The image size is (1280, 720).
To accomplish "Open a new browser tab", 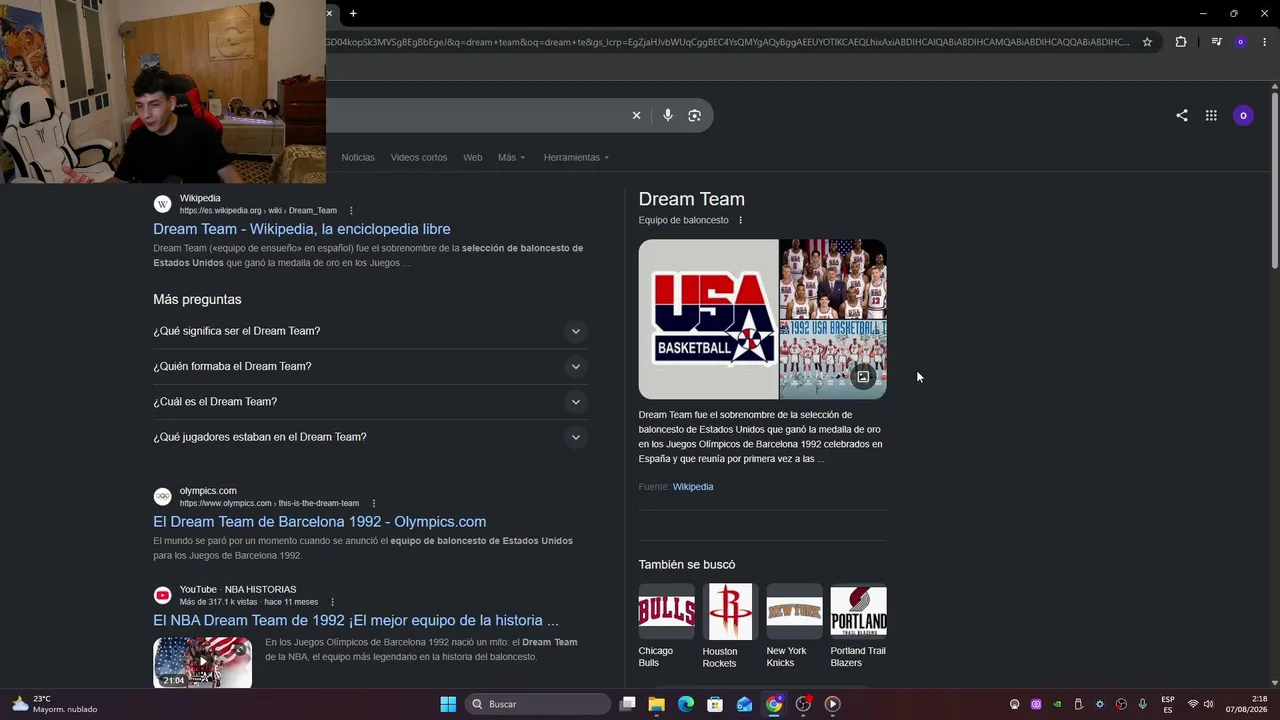I will 353,13.
